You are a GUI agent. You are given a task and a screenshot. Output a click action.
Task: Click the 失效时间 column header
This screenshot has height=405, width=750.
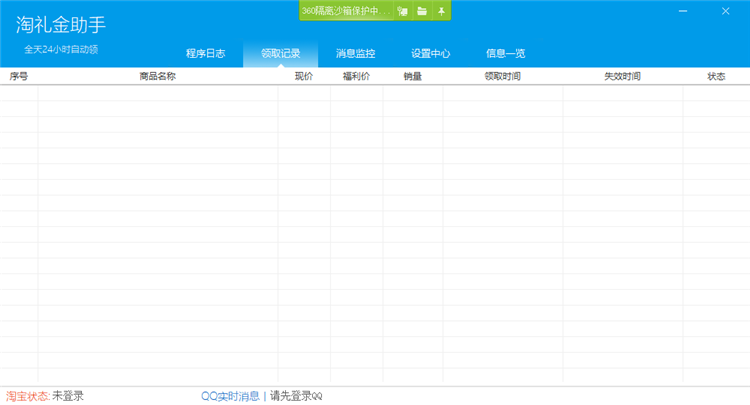pos(622,77)
